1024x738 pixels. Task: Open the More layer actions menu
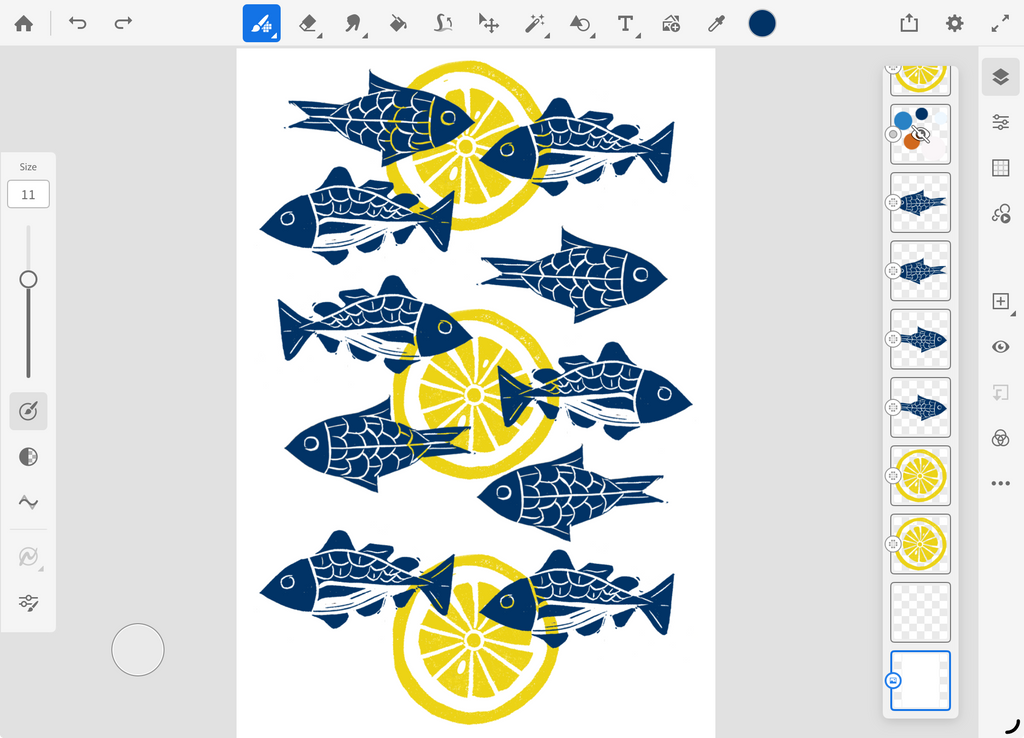pos(1000,483)
